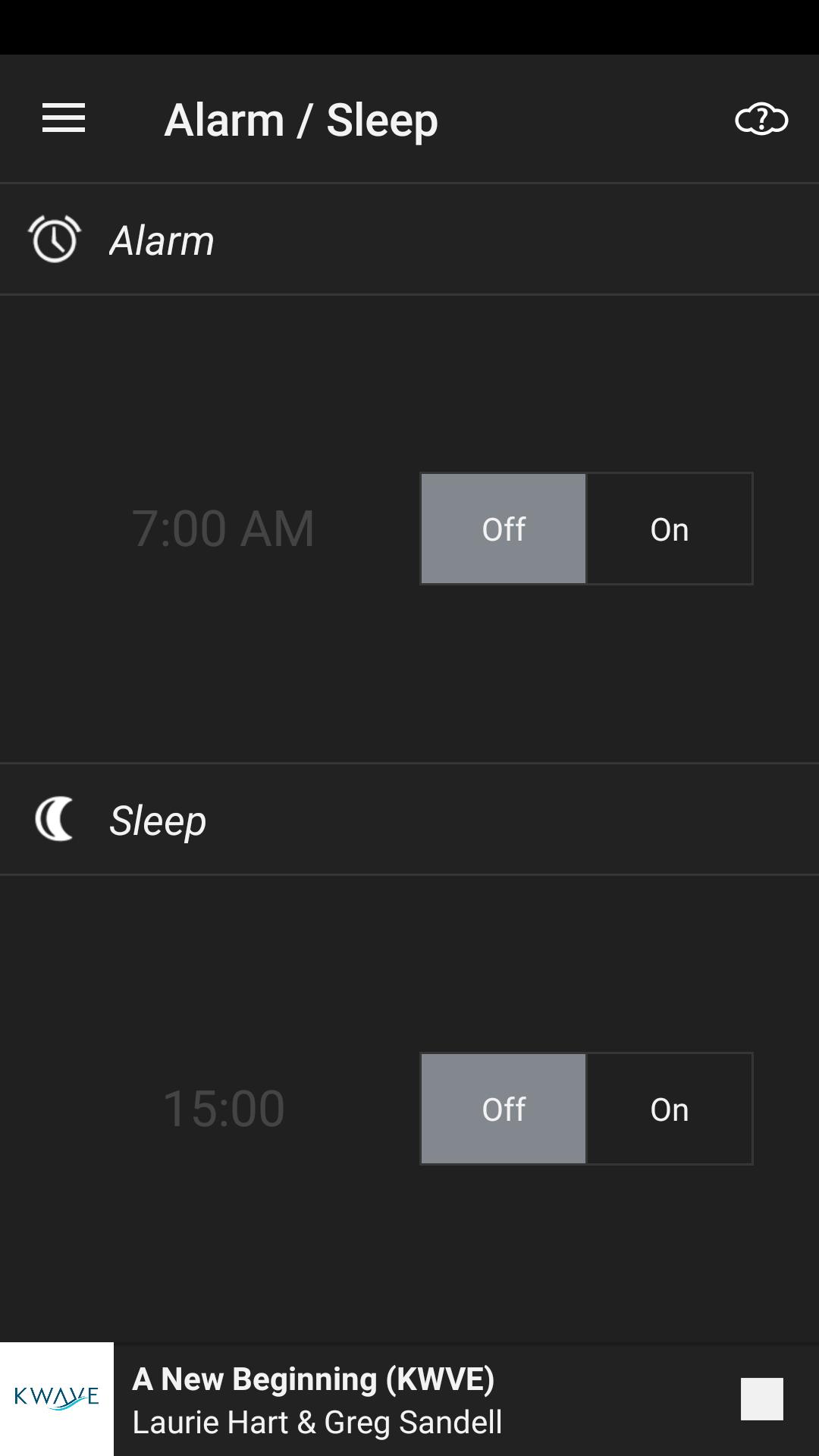Screen dimensions: 819x1456
Task: Enable the sleep timer with On
Action: (669, 1109)
